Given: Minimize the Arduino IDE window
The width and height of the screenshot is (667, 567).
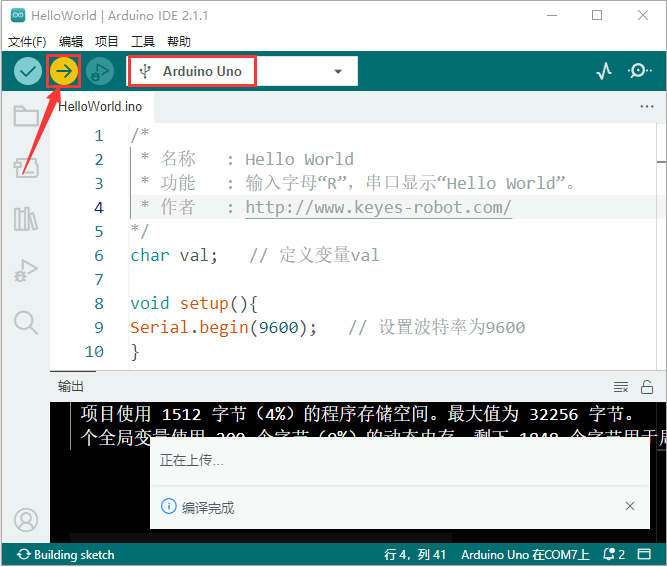Looking at the screenshot, I should [552, 15].
